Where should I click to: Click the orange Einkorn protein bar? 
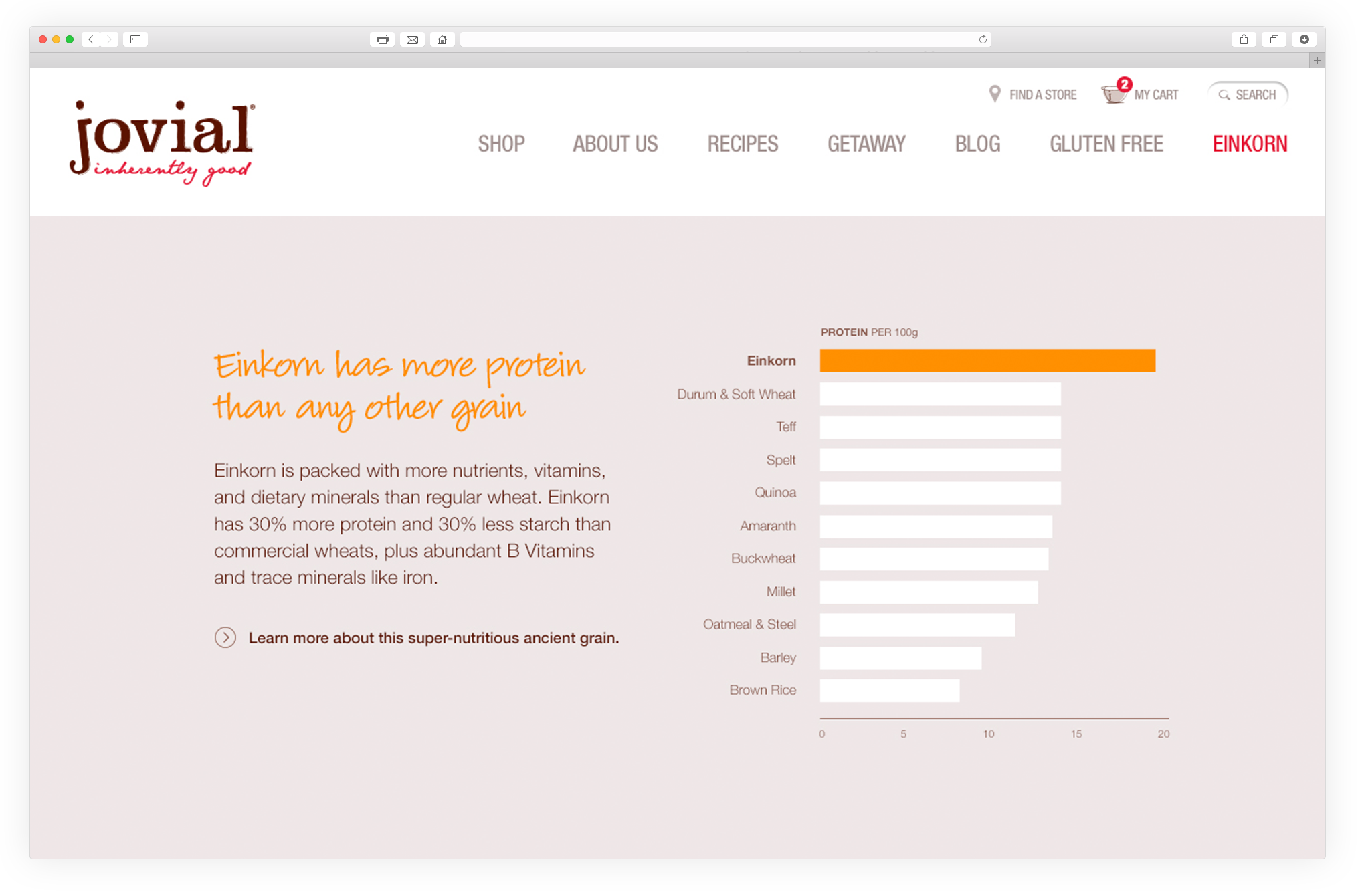[987, 360]
